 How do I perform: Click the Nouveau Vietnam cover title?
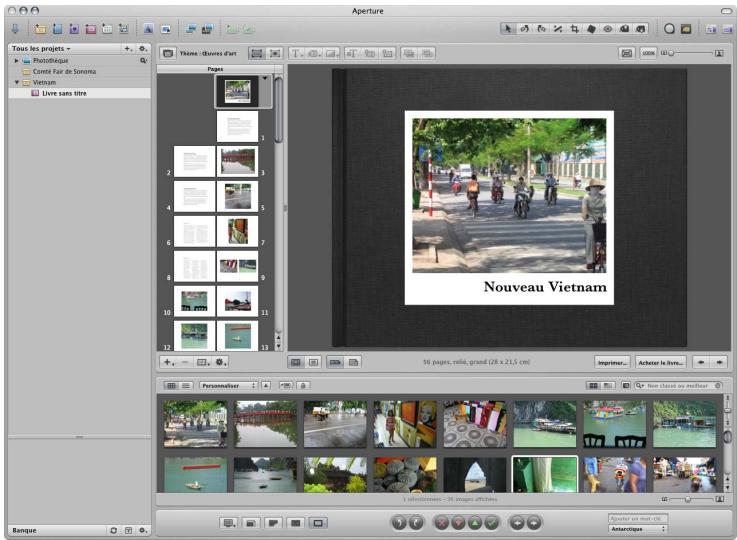(545, 287)
